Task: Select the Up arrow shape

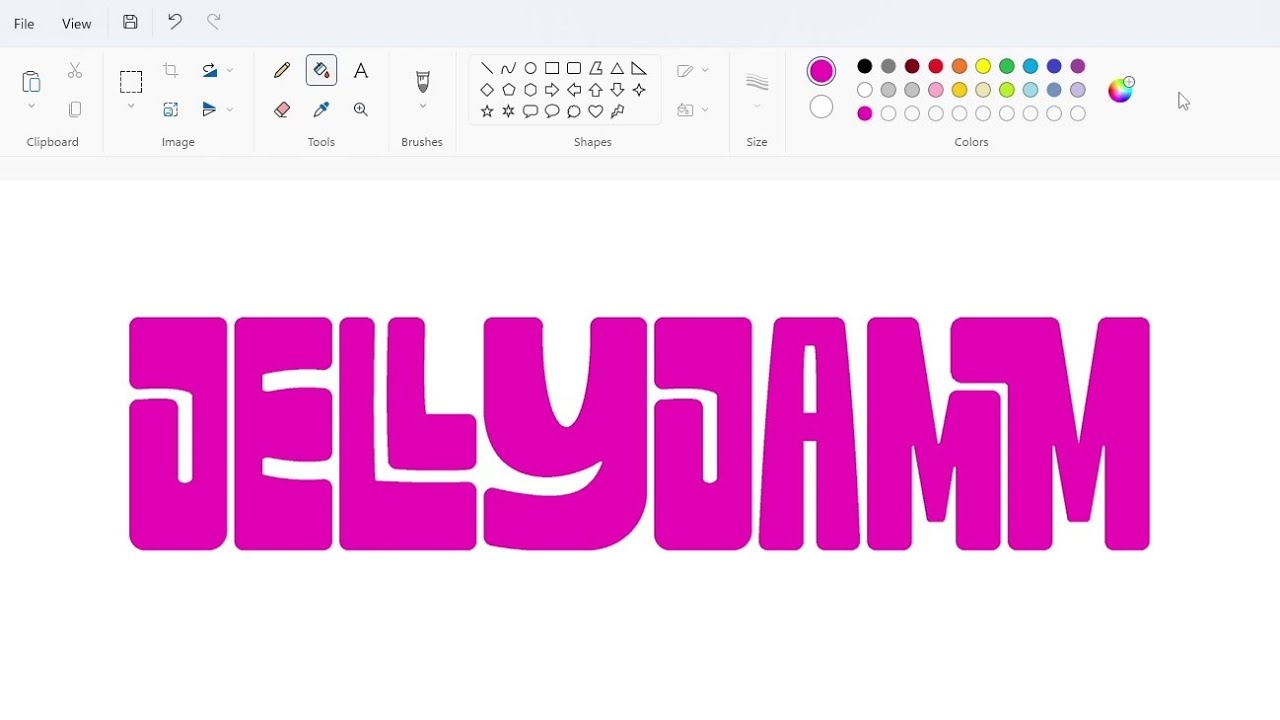Action: click(596, 90)
